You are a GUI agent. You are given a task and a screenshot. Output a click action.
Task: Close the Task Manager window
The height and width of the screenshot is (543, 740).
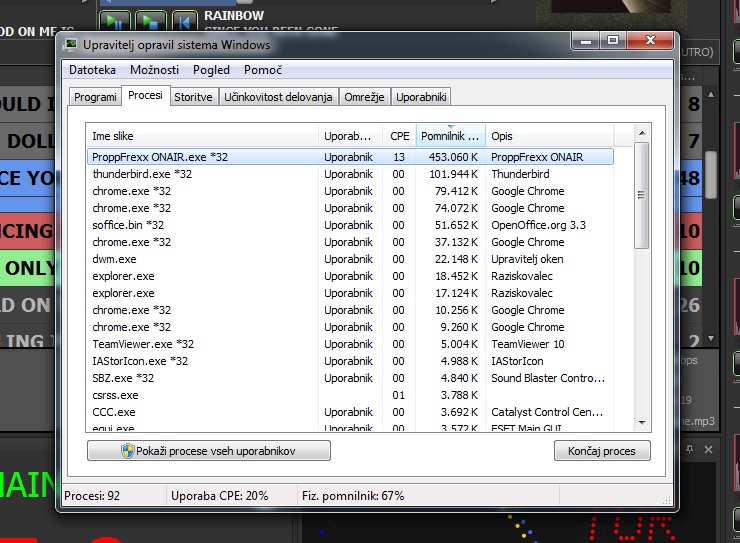pos(650,40)
